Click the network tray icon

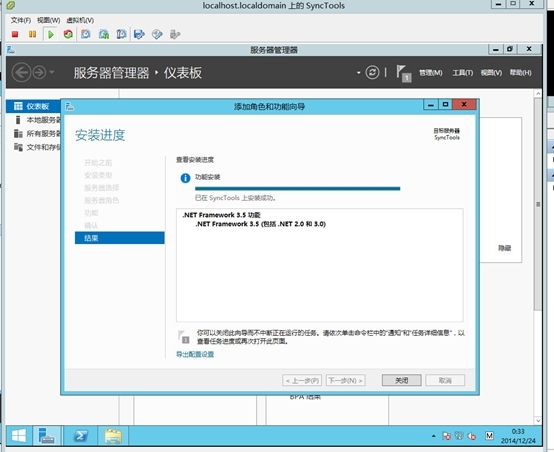[x=459, y=436]
